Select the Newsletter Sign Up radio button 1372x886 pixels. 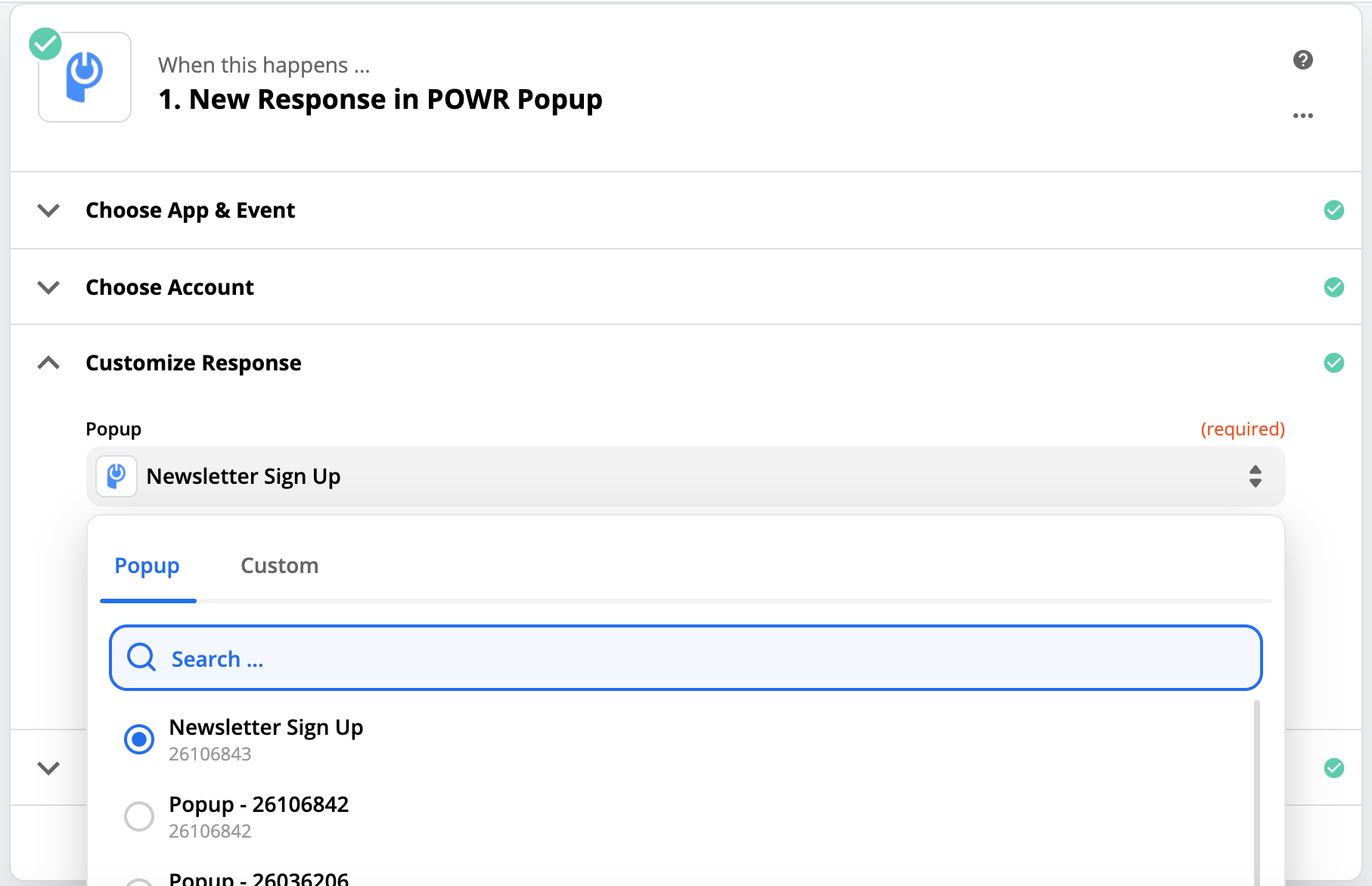tap(139, 739)
